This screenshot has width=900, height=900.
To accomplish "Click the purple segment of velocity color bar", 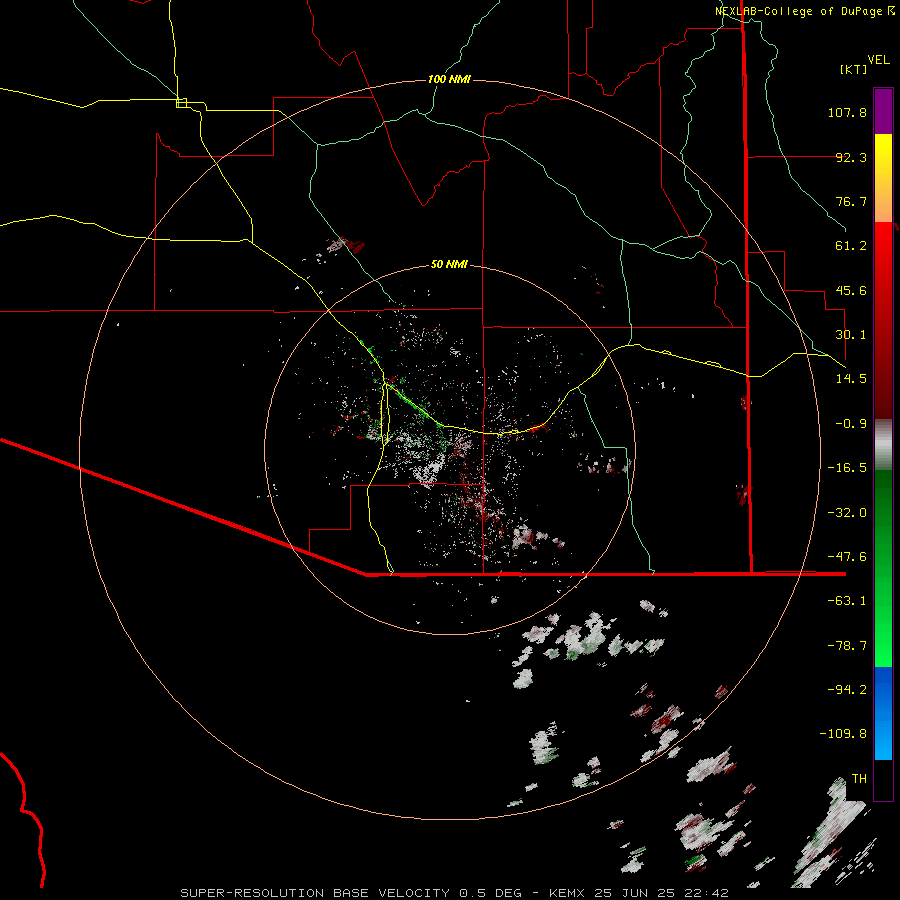I will click(883, 111).
